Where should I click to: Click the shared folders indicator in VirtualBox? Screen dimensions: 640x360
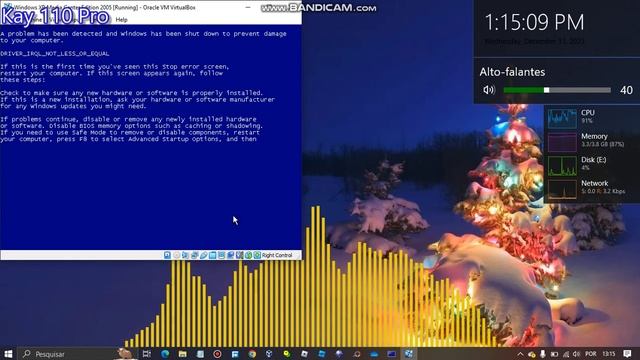tap(212, 255)
